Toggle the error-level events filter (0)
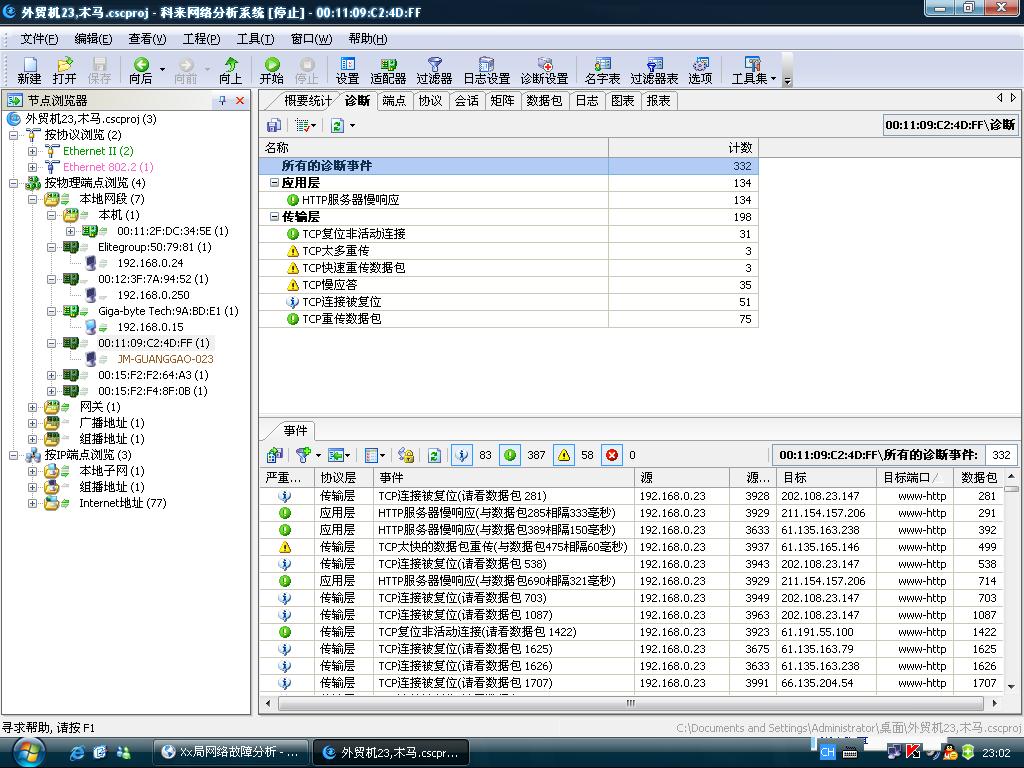 click(x=611, y=455)
